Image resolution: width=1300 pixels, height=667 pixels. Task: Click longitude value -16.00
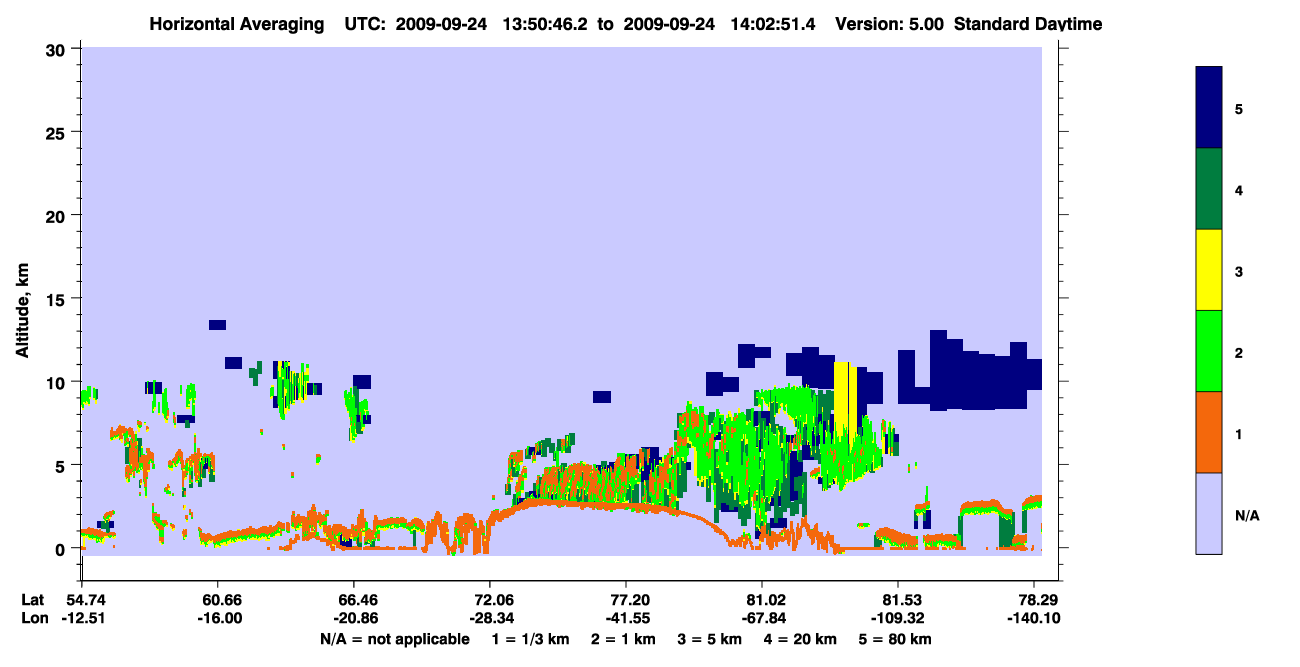[219, 618]
